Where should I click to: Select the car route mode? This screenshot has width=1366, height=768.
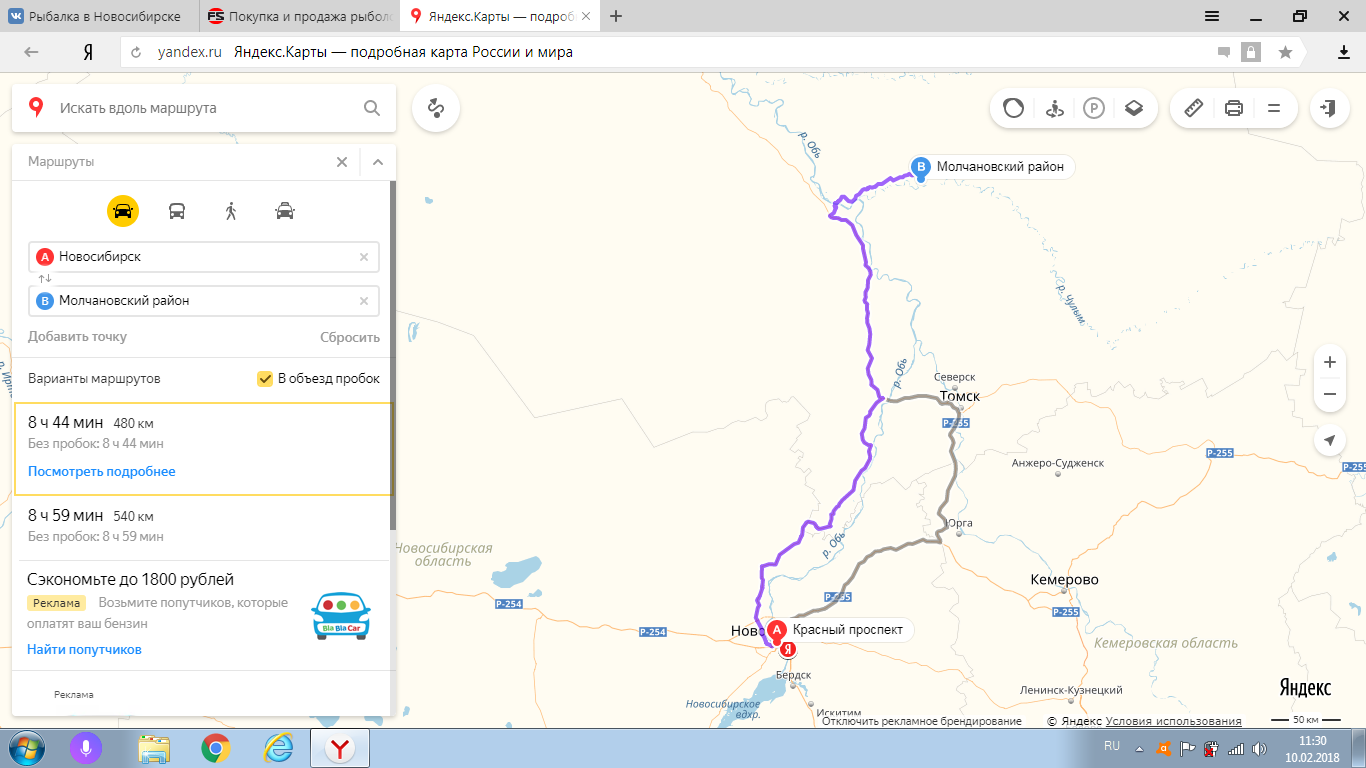click(x=123, y=211)
